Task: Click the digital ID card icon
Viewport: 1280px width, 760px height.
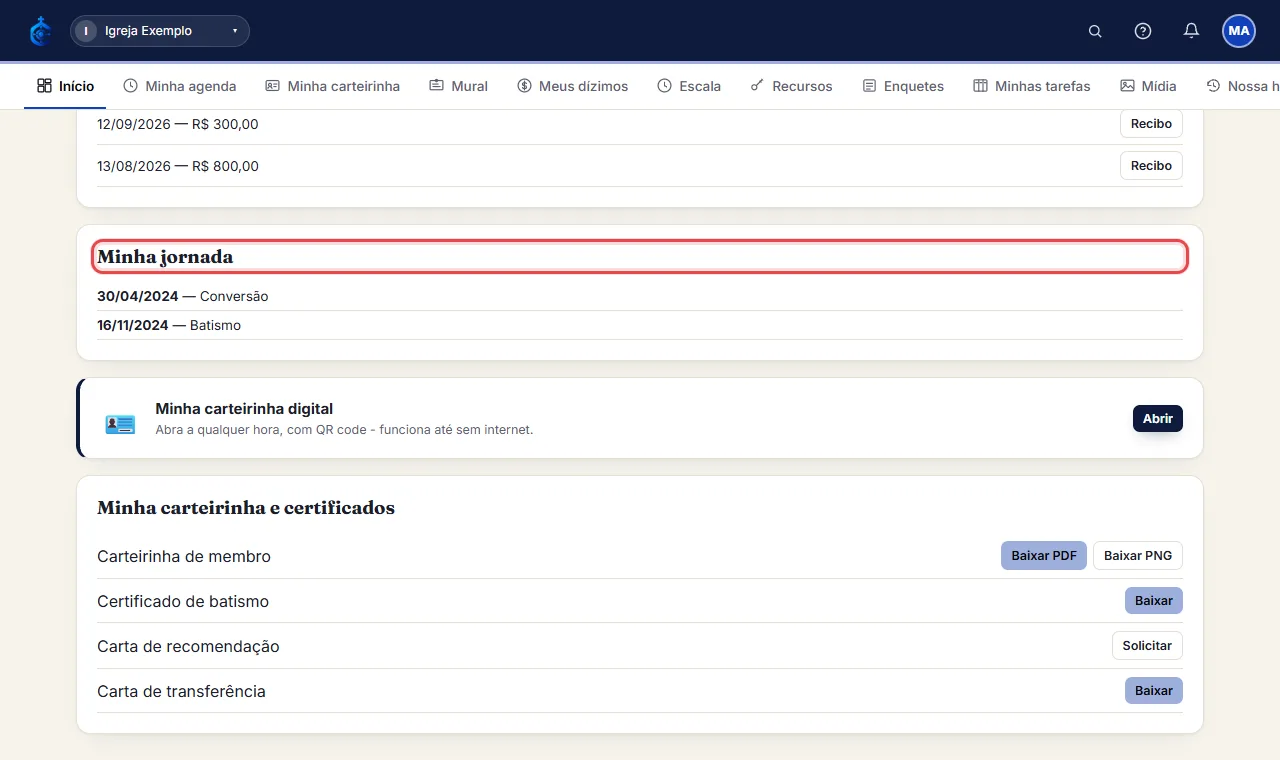Action: coord(120,423)
